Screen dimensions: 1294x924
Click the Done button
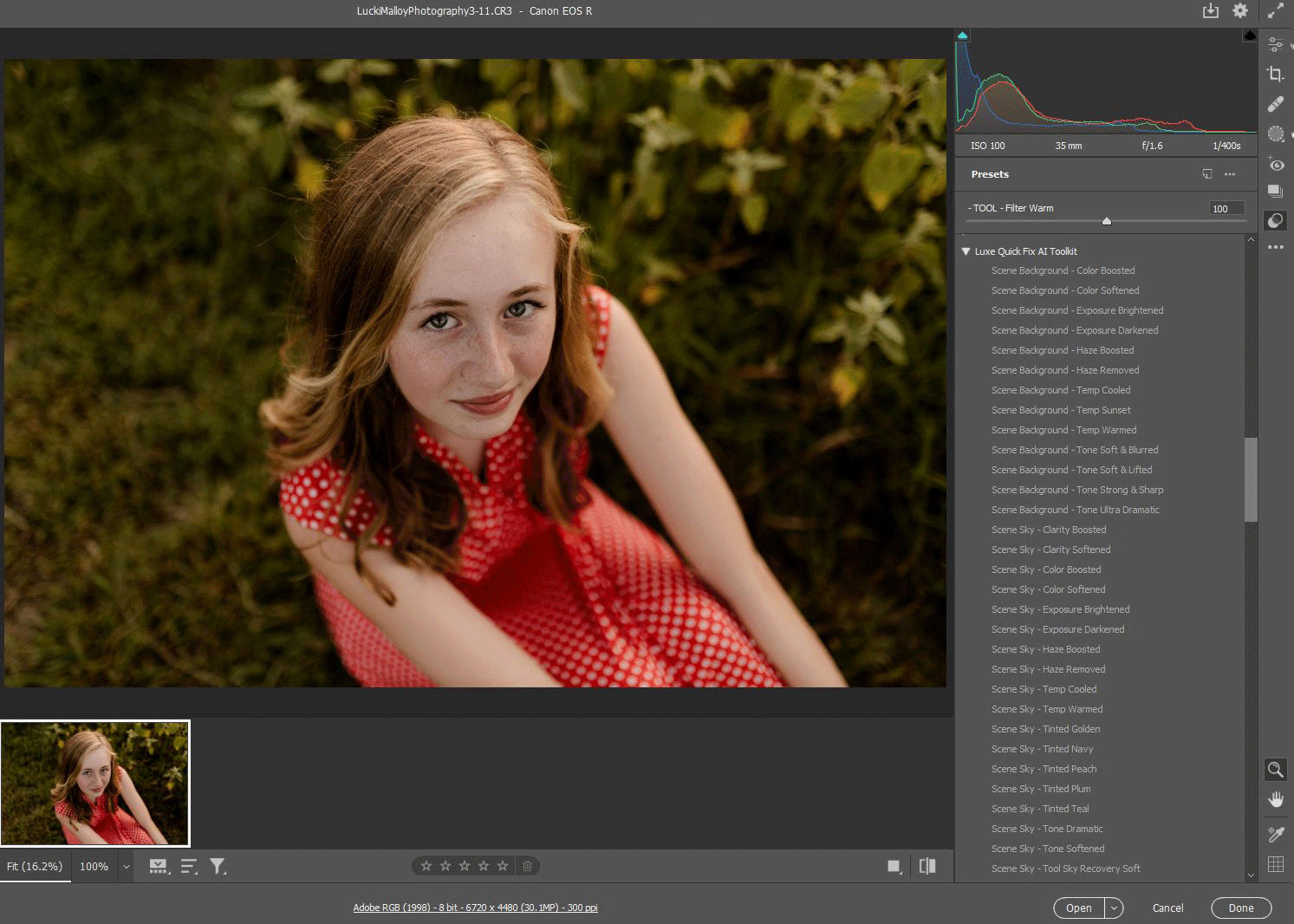[x=1240, y=908]
